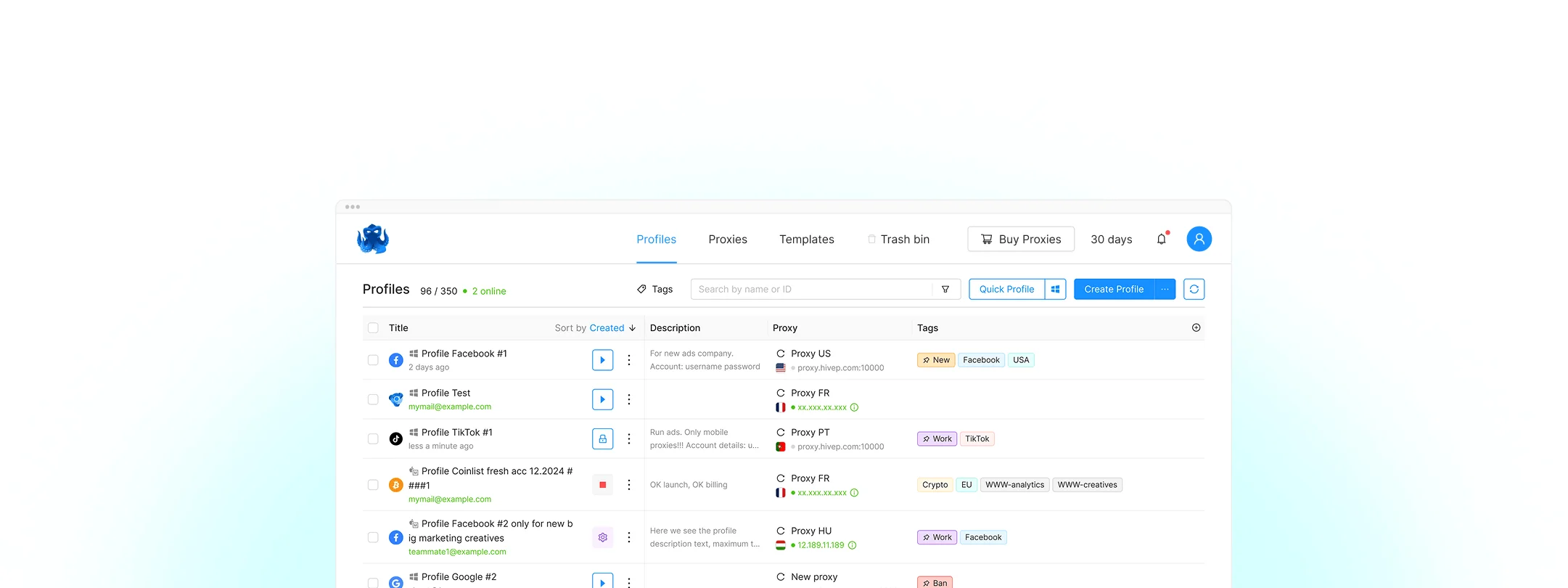Viewport: 1568px width, 588px height.
Task: Click lock icon for Profile TikTok #1
Action: [x=602, y=438]
